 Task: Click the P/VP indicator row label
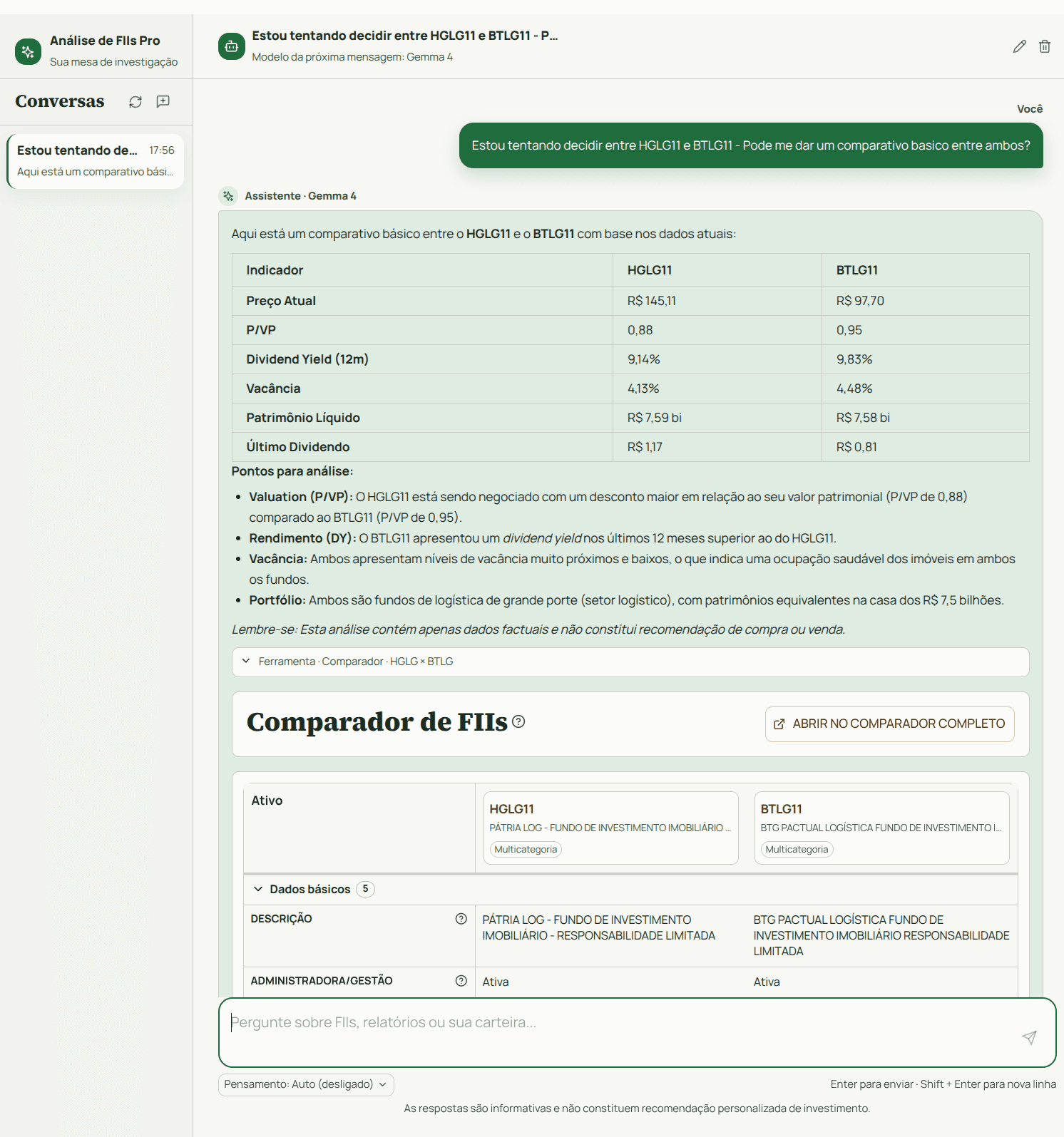[x=261, y=330]
